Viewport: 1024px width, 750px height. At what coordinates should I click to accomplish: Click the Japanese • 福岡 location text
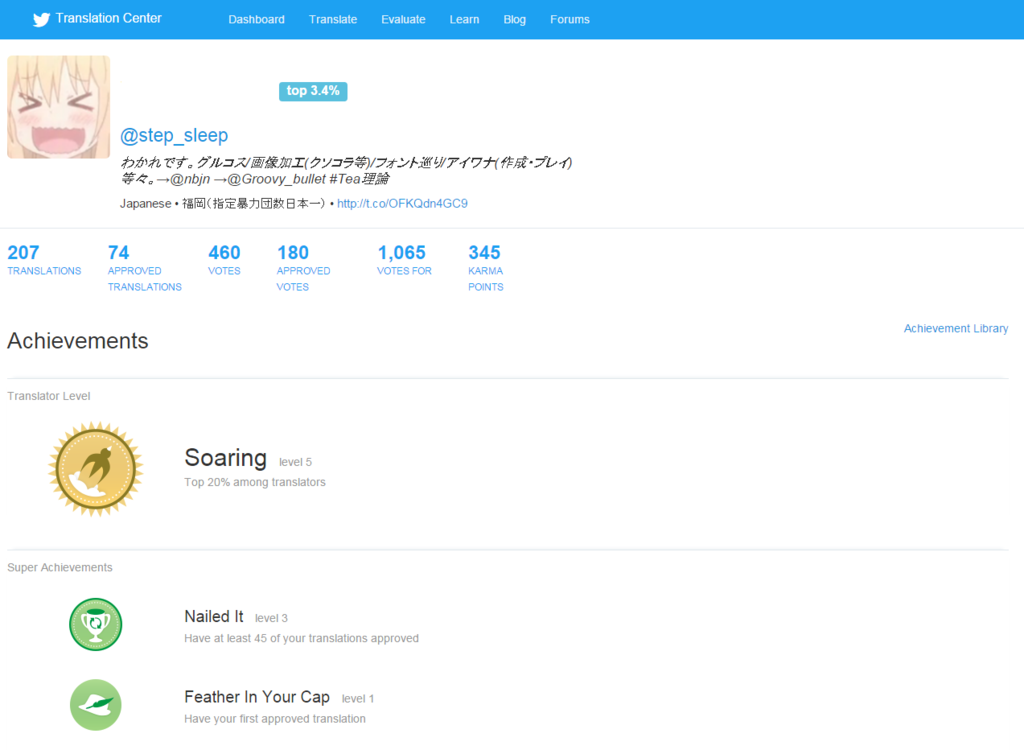coord(223,204)
